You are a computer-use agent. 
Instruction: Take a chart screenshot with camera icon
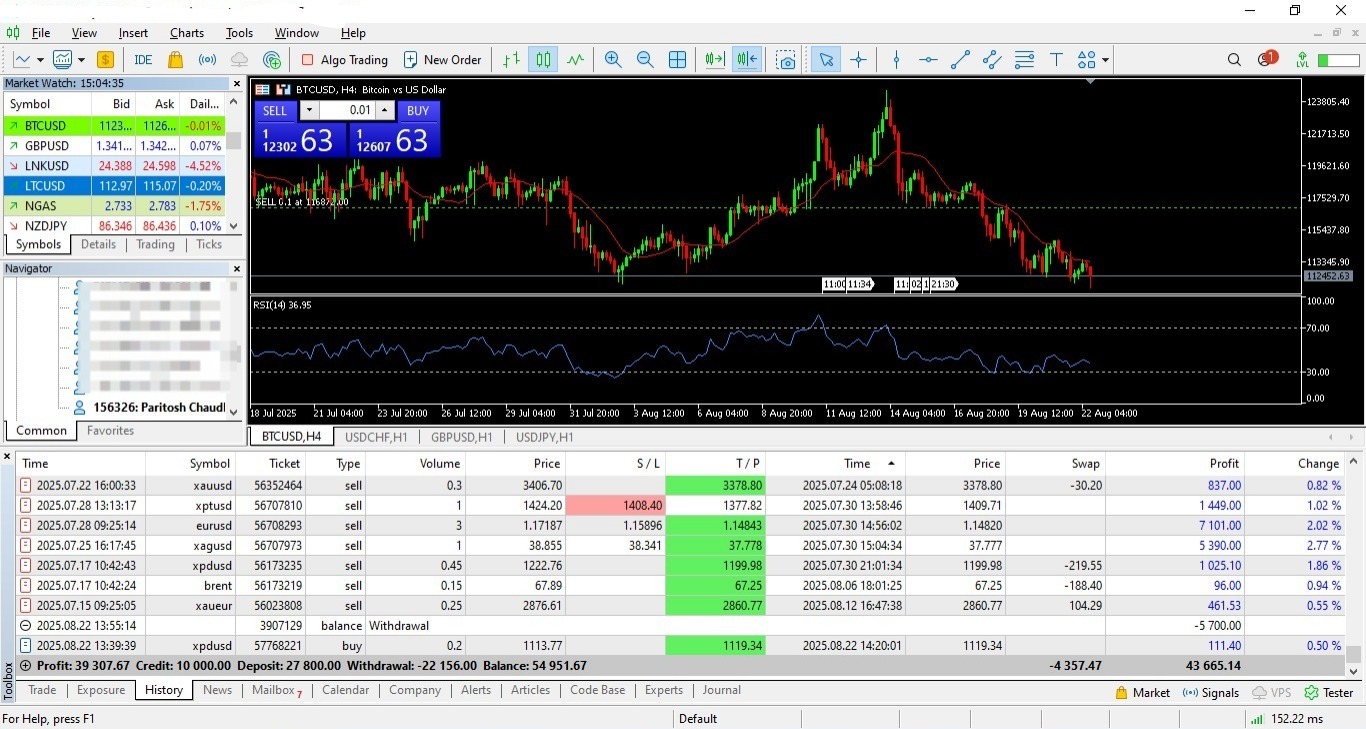click(787, 60)
